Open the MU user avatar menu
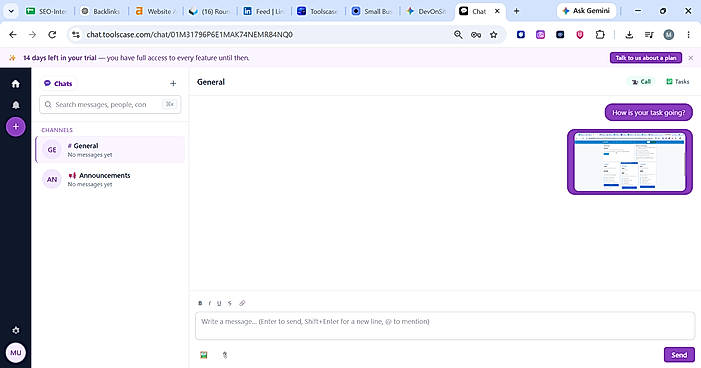 click(16, 353)
